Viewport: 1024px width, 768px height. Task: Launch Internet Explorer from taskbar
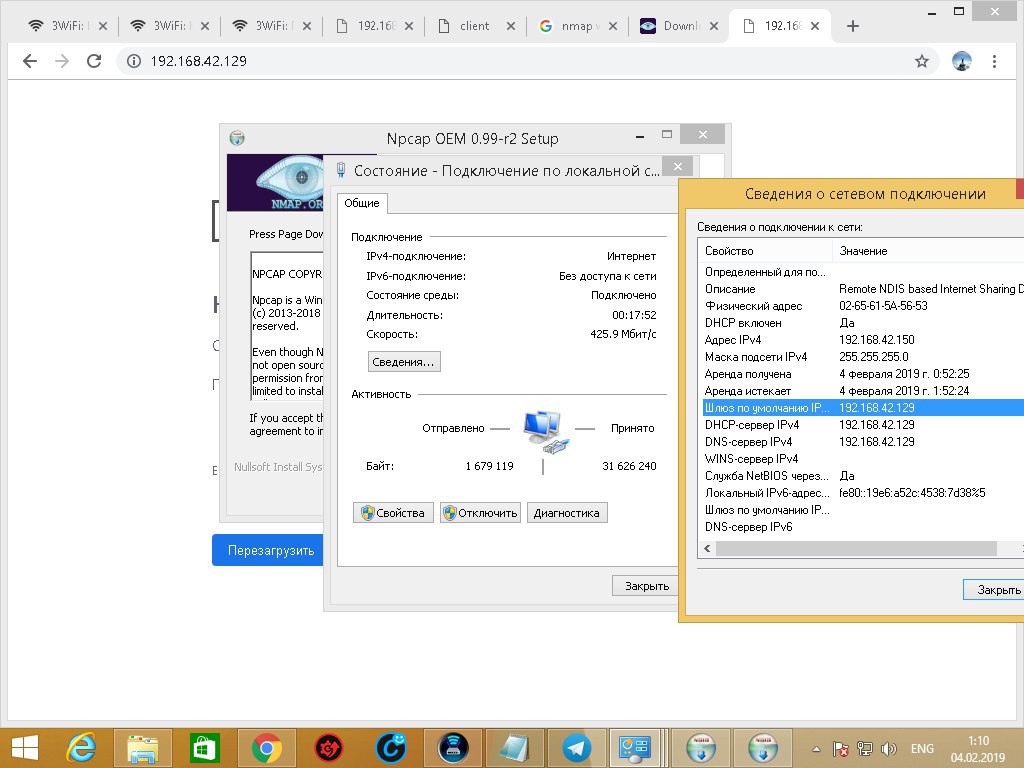point(81,748)
